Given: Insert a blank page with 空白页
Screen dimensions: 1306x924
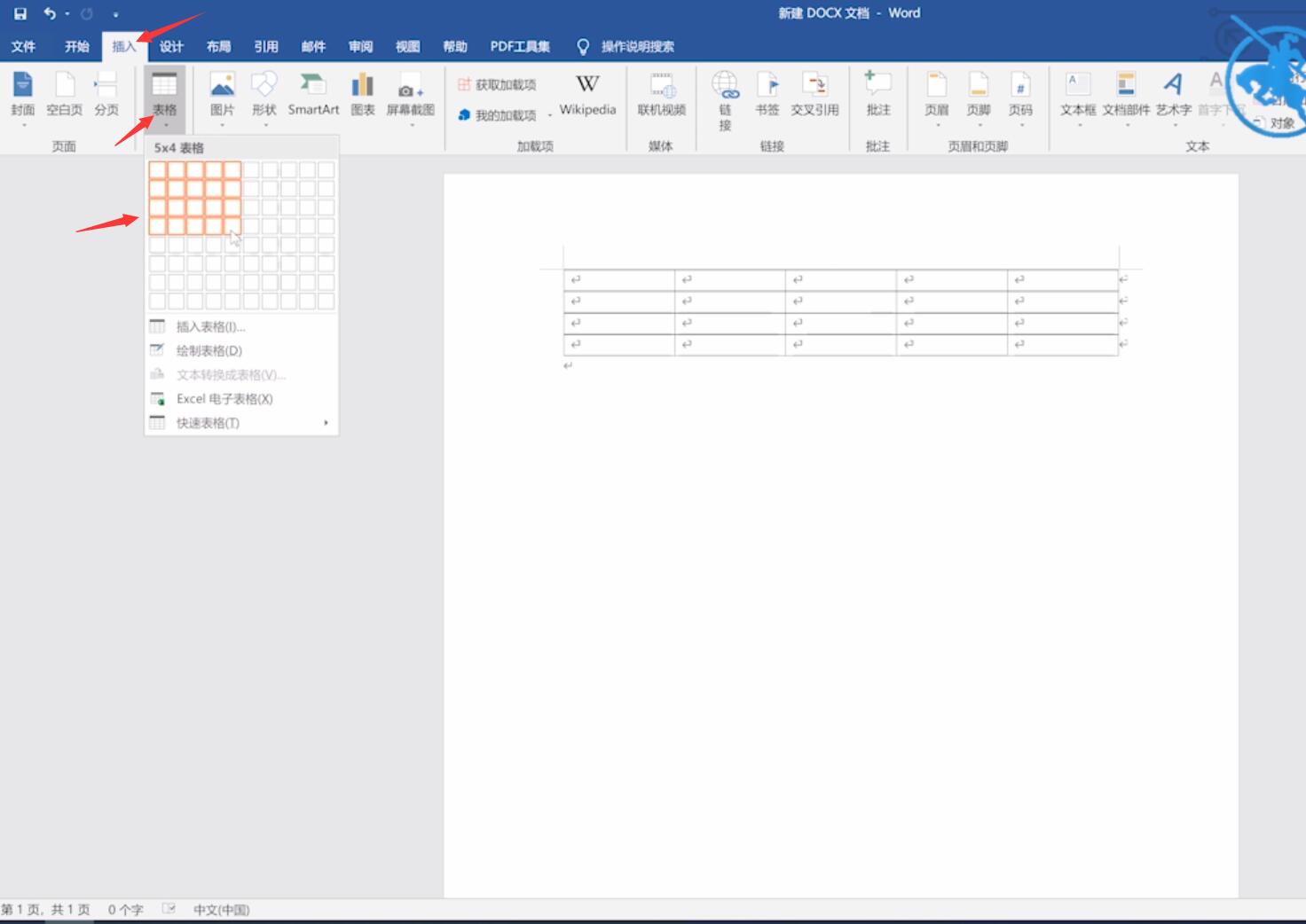Looking at the screenshot, I should click(64, 94).
